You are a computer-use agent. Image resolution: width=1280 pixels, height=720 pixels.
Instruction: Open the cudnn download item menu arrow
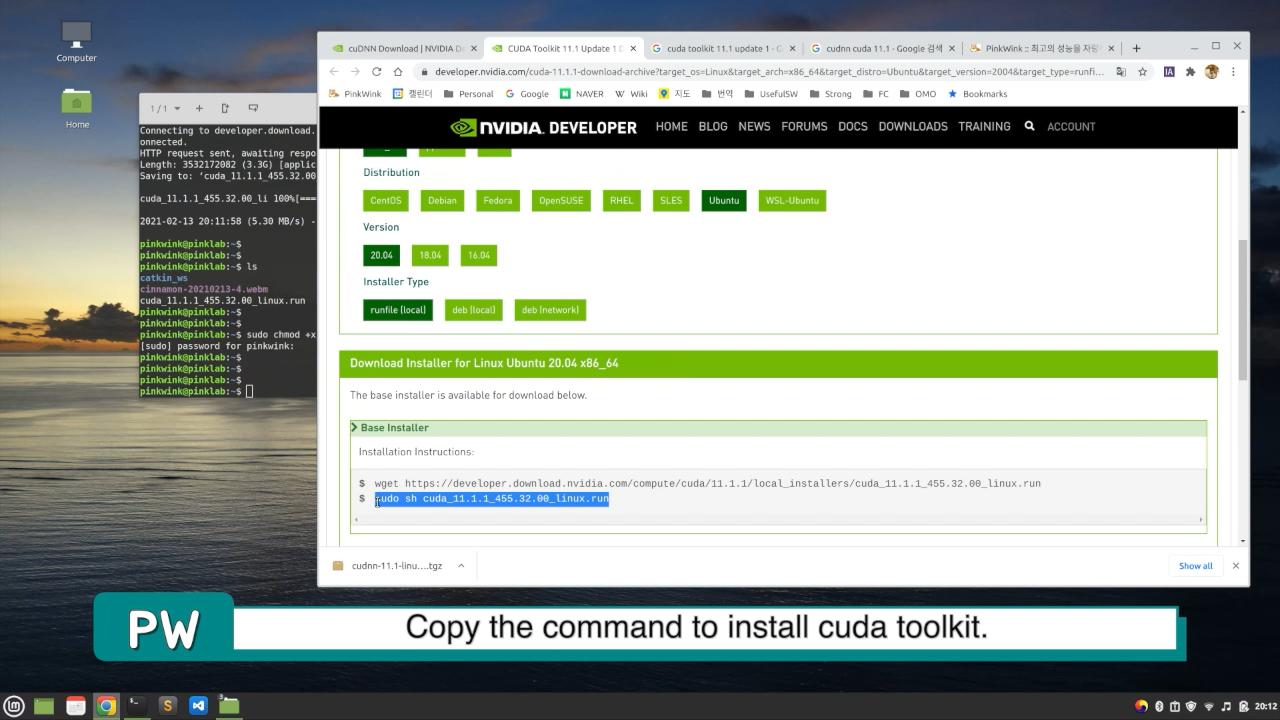pos(461,566)
